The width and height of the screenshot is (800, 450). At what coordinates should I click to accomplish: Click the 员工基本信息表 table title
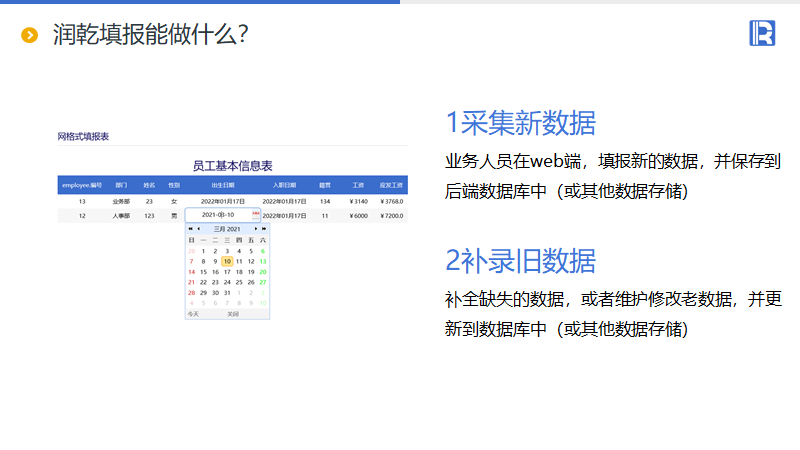click(233, 166)
